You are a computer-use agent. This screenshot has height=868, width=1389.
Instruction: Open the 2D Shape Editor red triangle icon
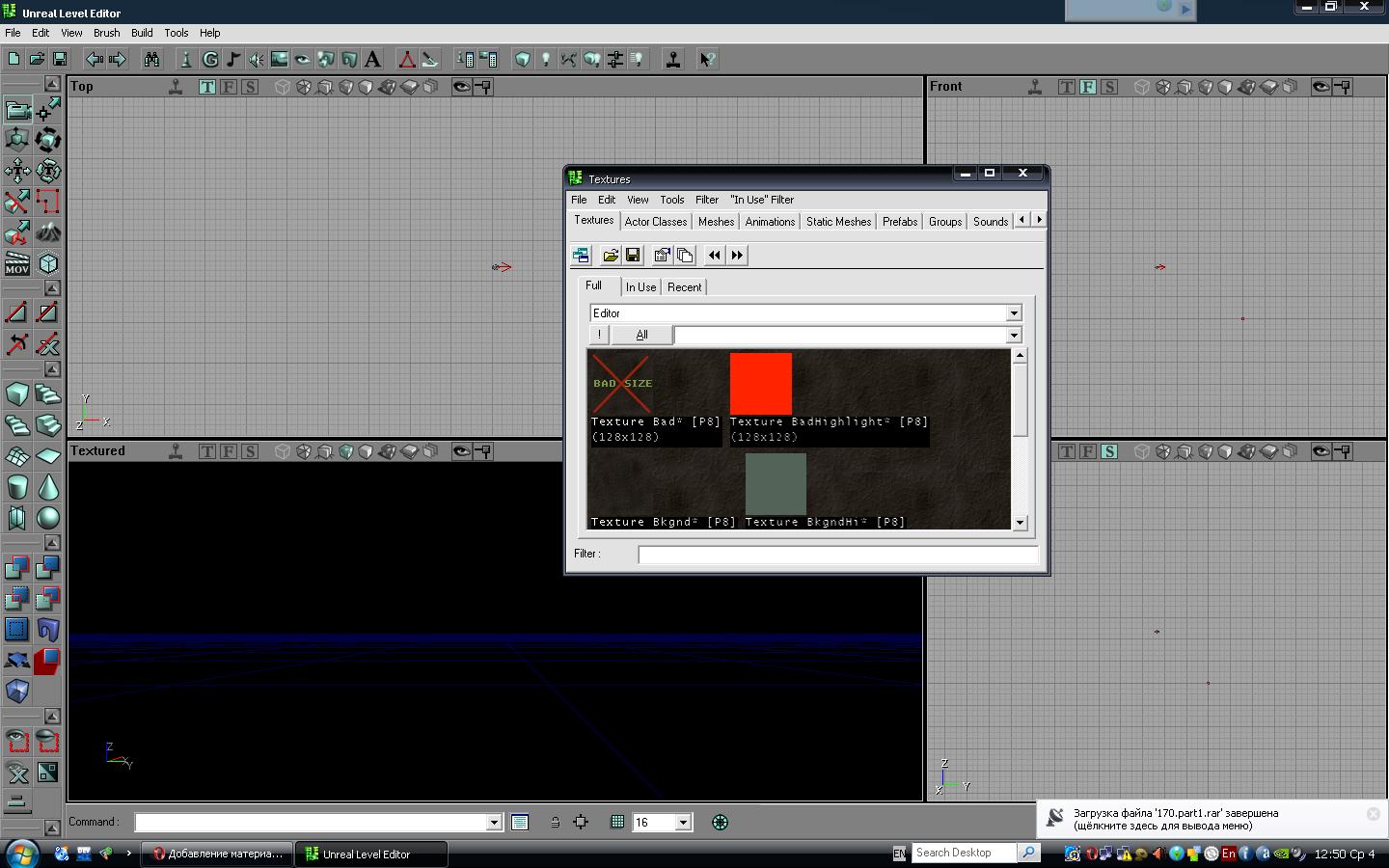[407, 59]
